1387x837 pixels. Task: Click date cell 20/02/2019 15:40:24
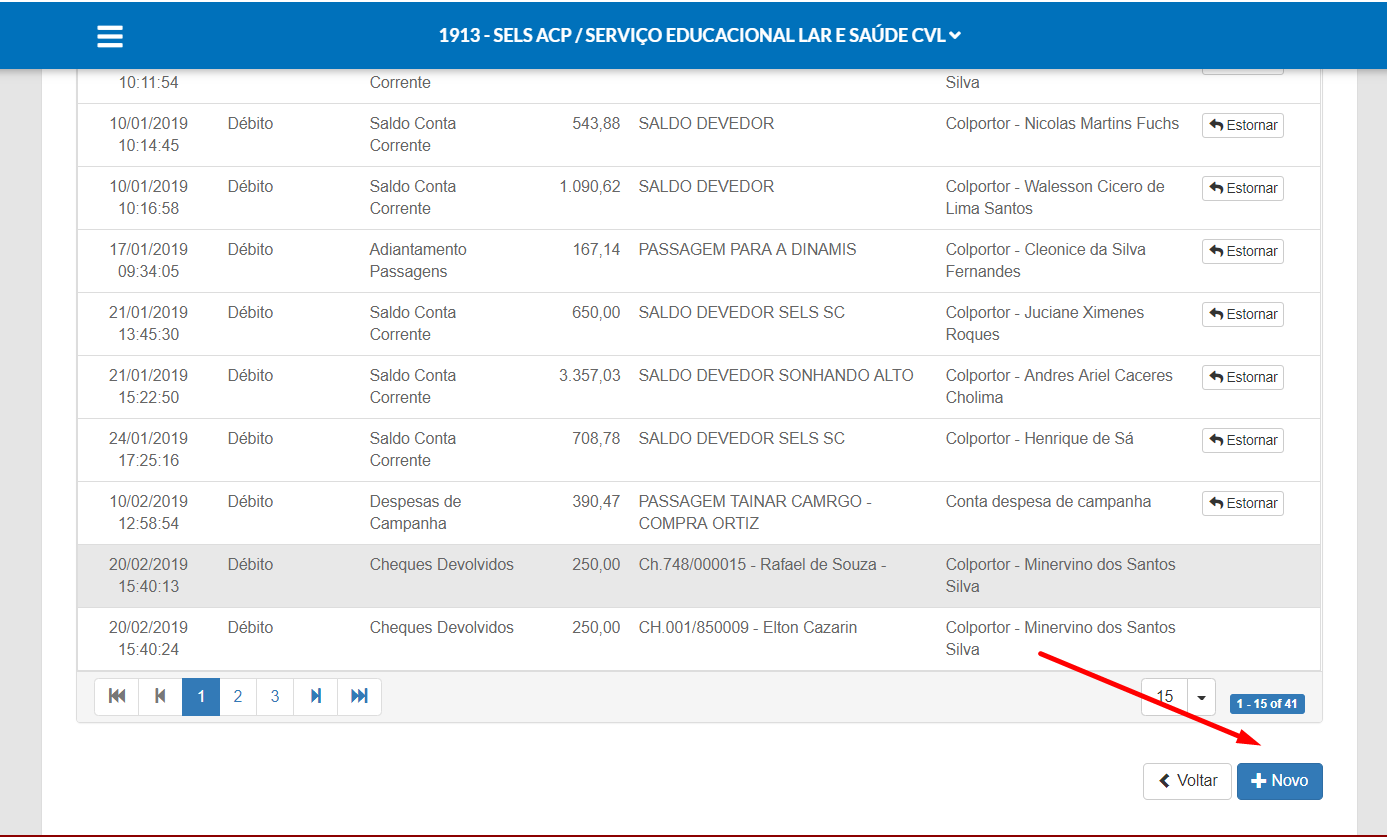[x=149, y=639]
